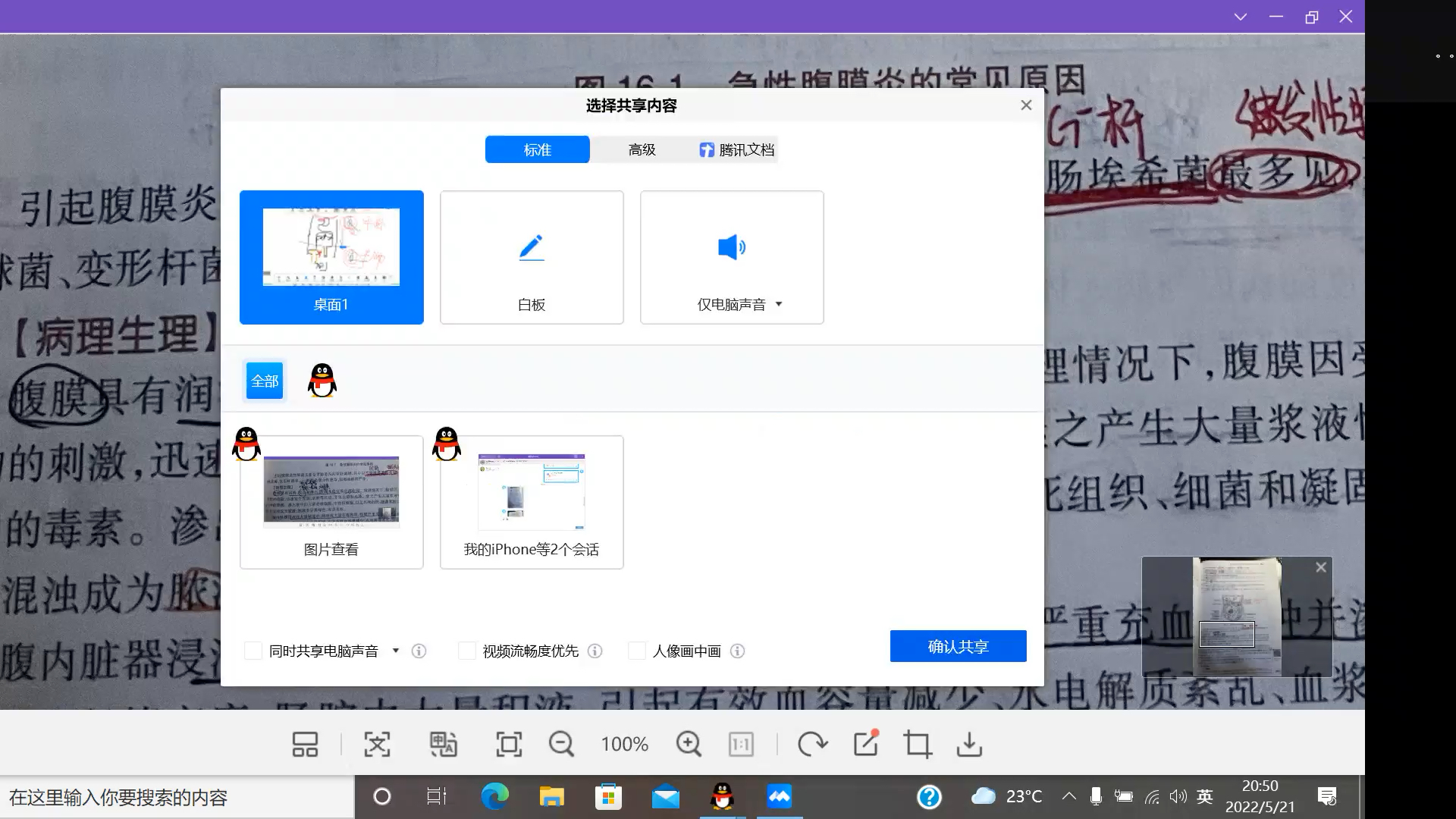
Task: Toggle fullscreen in image viewer toolbar
Action: (x=509, y=745)
